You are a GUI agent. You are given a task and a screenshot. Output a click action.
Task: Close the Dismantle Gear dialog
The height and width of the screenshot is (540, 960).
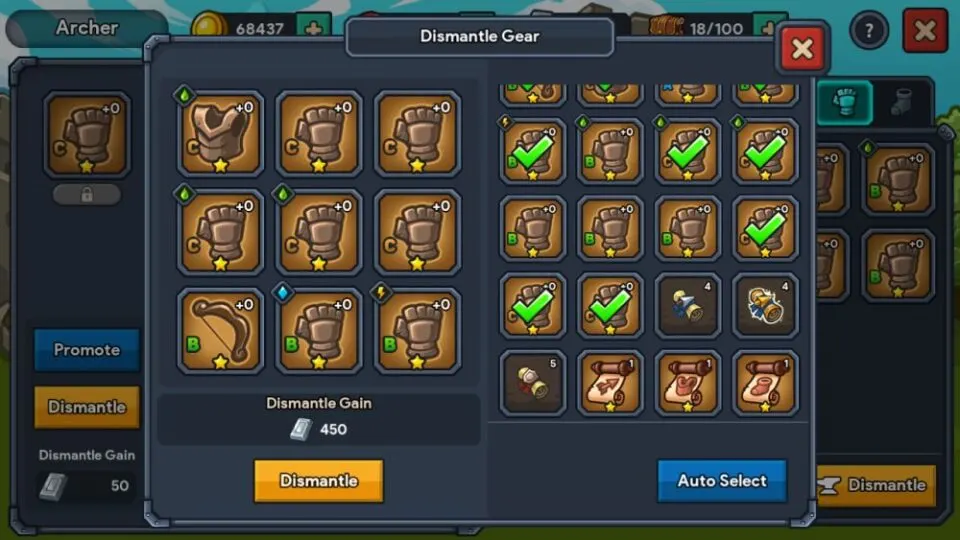[x=802, y=48]
